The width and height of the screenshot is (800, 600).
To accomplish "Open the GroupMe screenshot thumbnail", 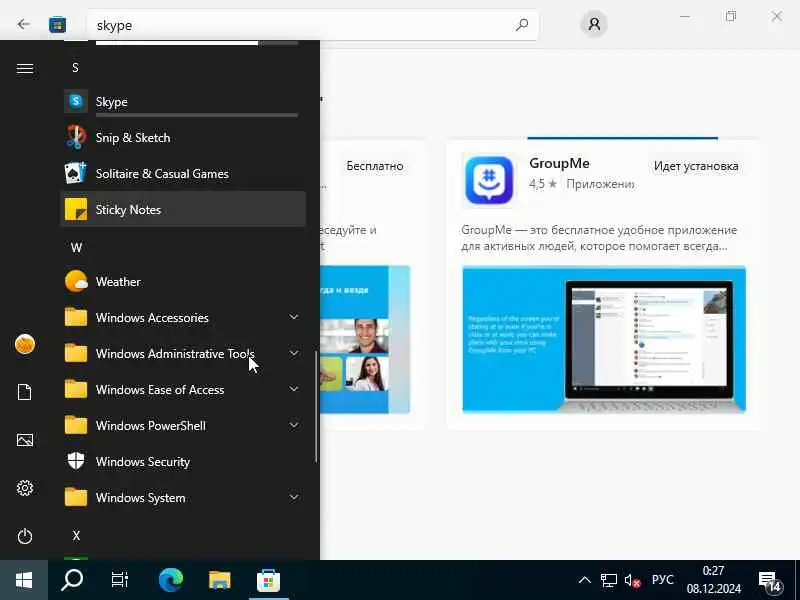I will (604, 339).
